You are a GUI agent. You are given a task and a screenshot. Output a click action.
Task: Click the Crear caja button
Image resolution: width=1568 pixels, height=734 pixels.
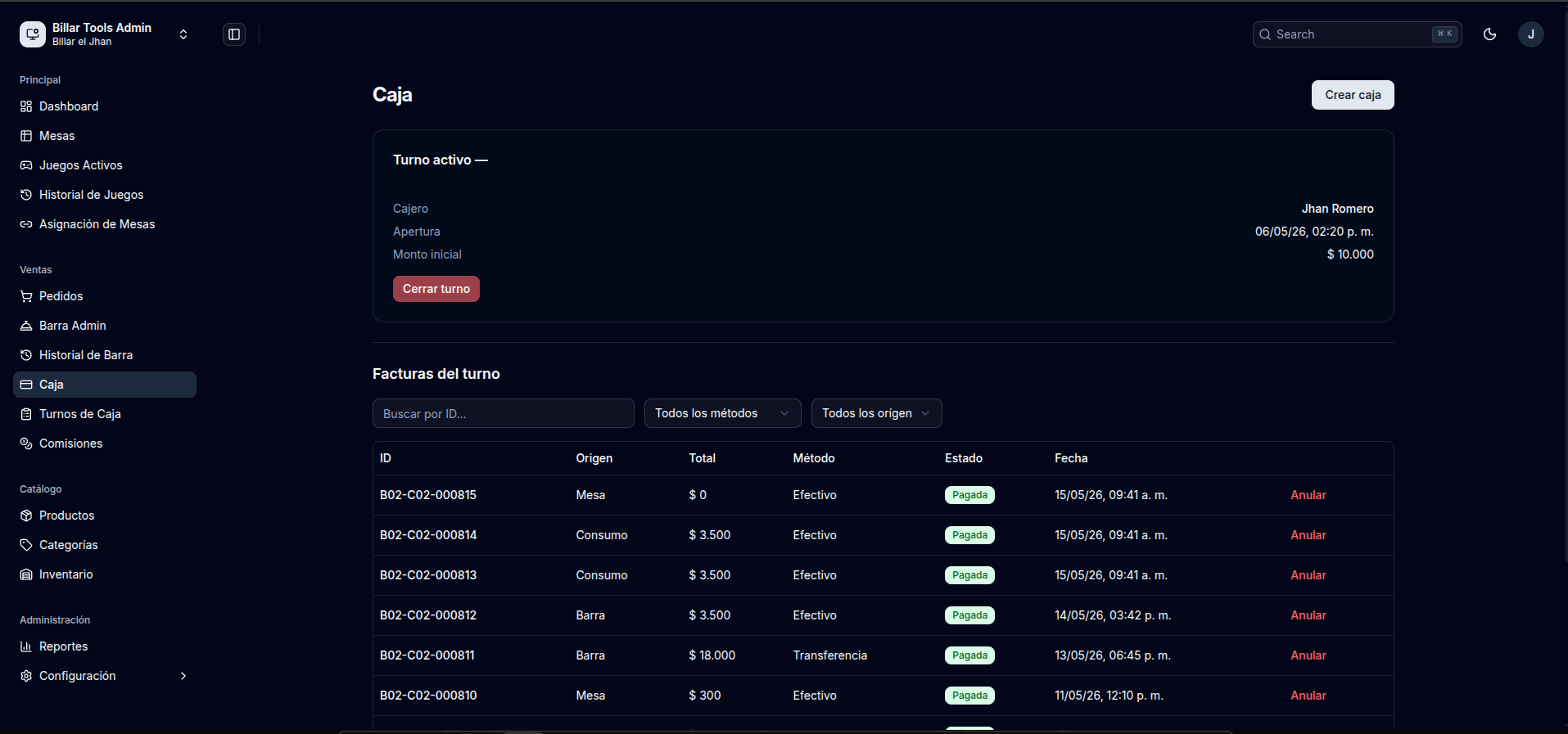coord(1353,95)
